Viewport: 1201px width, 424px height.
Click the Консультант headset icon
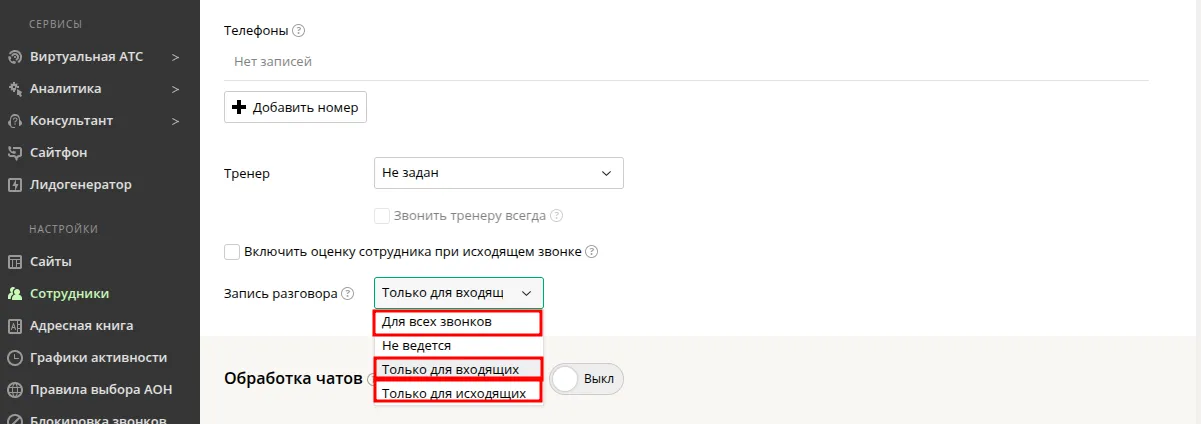15,121
